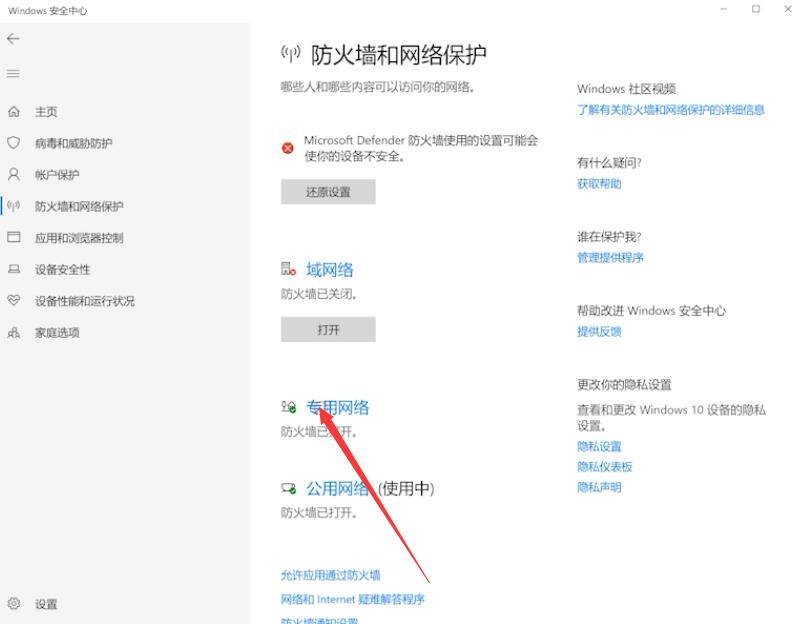Select 设备安全性 in the sidebar
Image resolution: width=801 pixels, height=624 pixels.
pyautogui.click(x=62, y=270)
